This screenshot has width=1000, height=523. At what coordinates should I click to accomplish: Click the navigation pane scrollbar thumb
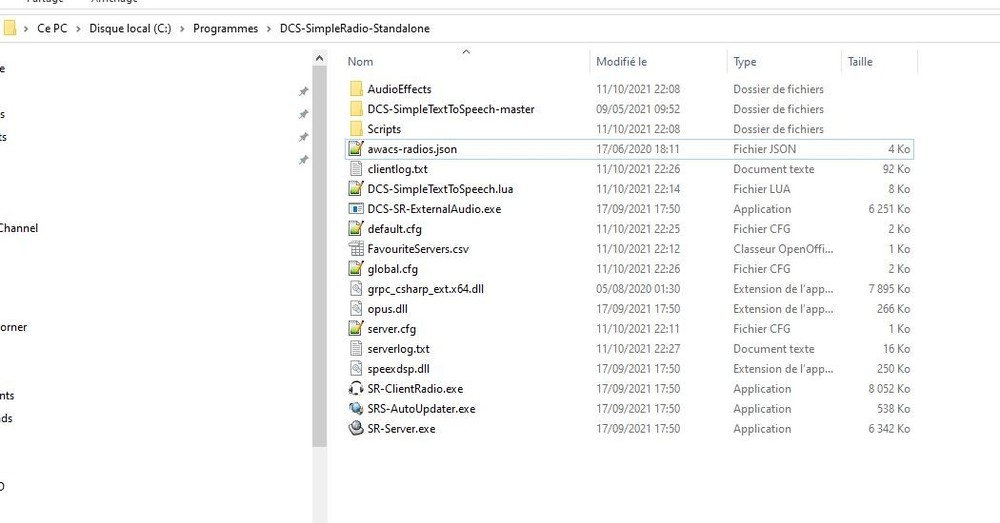pyautogui.click(x=320, y=258)
